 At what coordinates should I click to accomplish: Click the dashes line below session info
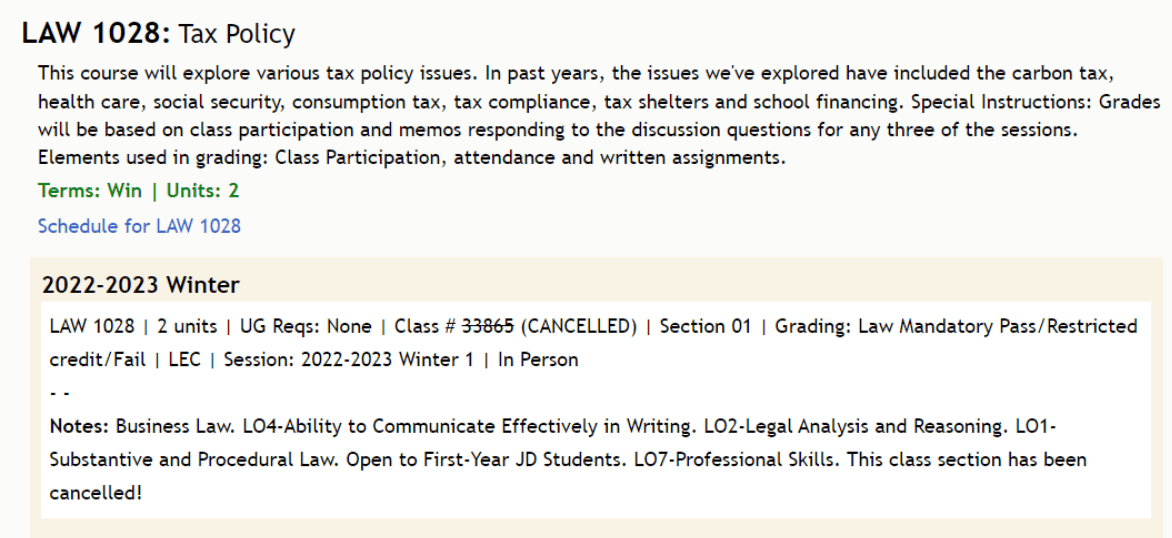click(60, 393)
